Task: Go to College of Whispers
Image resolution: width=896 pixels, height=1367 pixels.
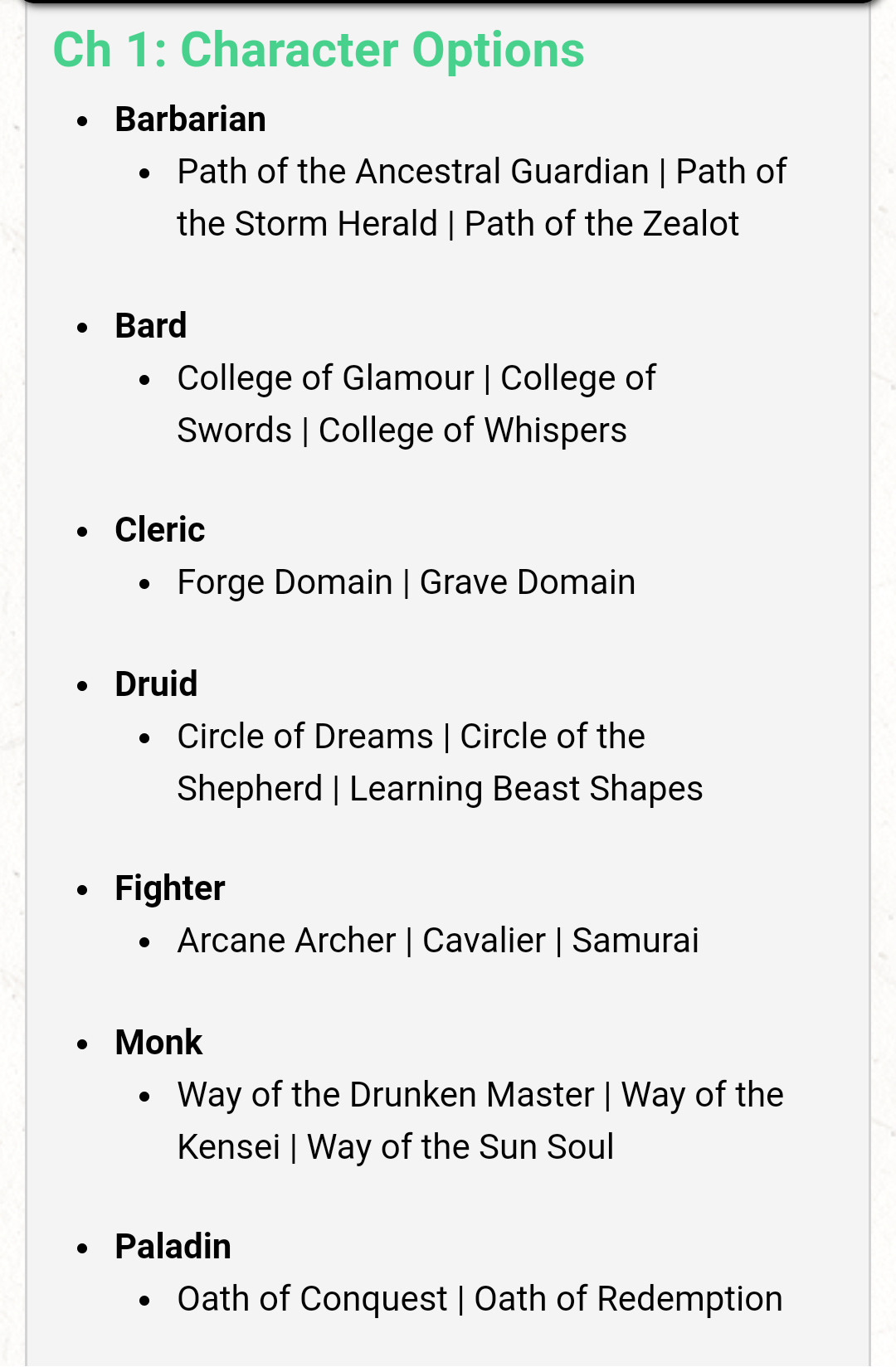Action: tap(473, 431)
